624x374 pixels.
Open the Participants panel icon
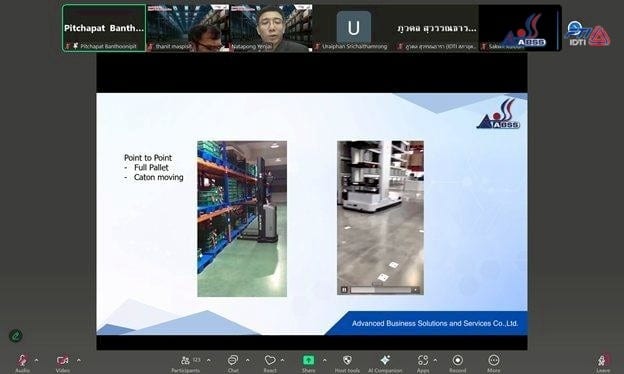tap(185, 360)
